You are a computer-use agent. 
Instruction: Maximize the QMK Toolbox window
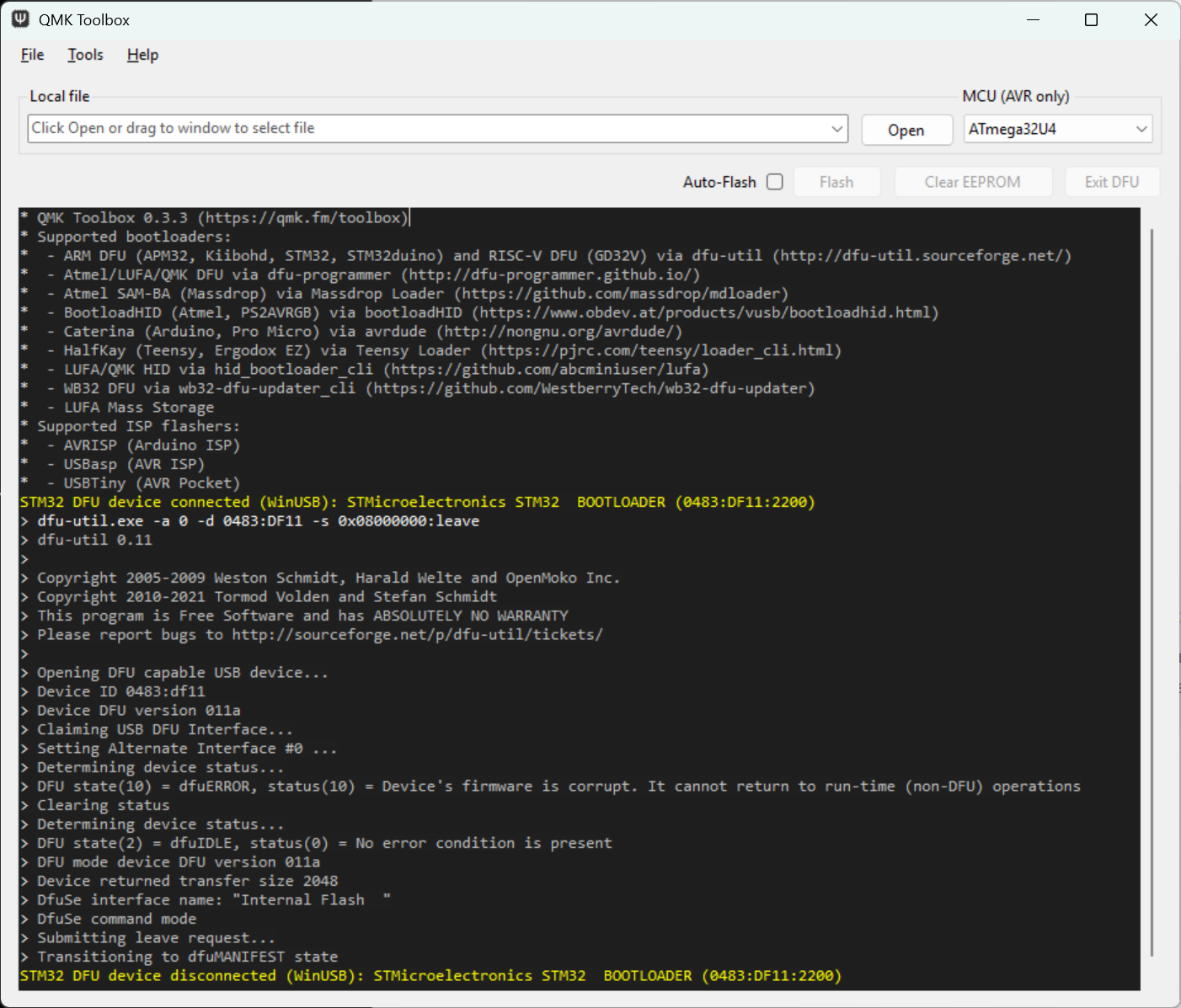coord(1091,19)
